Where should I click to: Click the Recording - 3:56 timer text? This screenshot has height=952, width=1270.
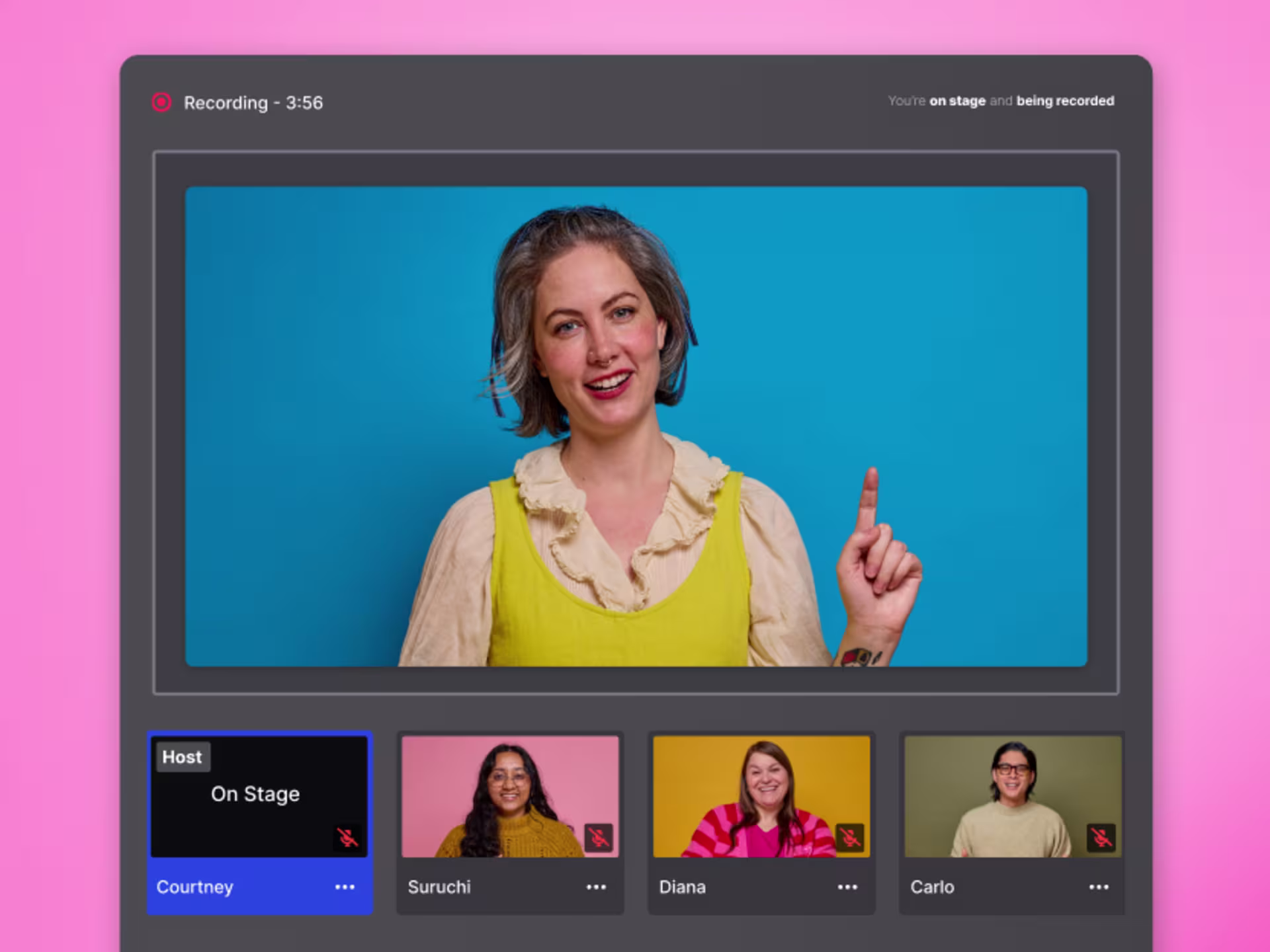pos(253,102)
